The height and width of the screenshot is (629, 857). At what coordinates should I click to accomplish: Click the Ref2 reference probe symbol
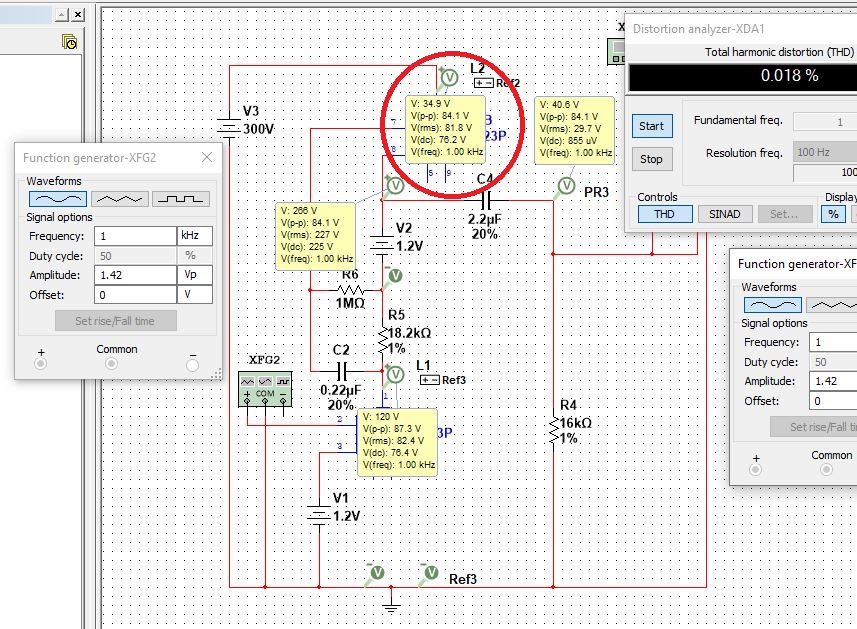483,83
